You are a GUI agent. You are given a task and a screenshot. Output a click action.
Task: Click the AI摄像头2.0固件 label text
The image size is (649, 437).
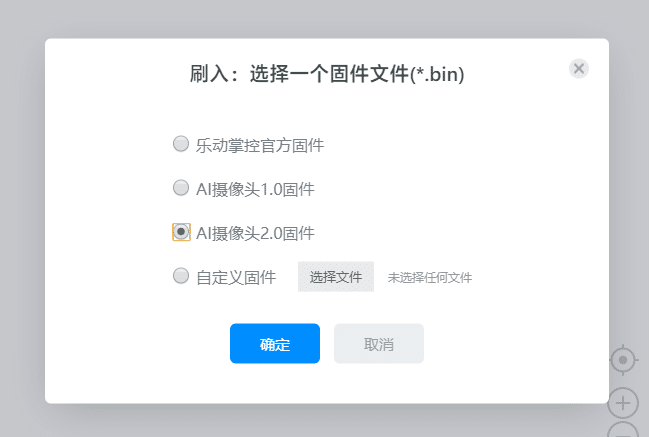tap(256, 233)
